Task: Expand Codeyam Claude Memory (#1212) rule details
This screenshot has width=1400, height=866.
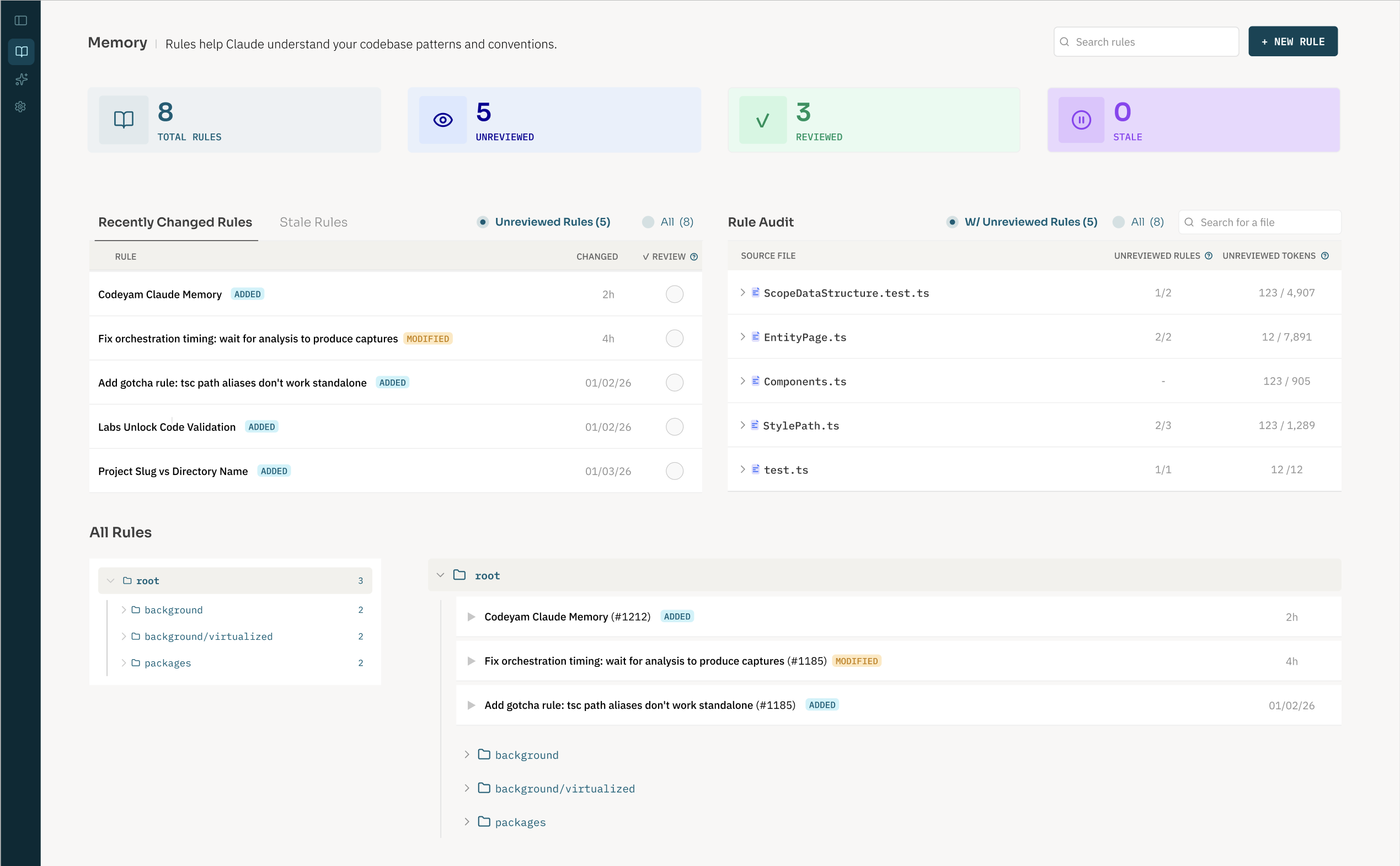Action: (471, 617)
